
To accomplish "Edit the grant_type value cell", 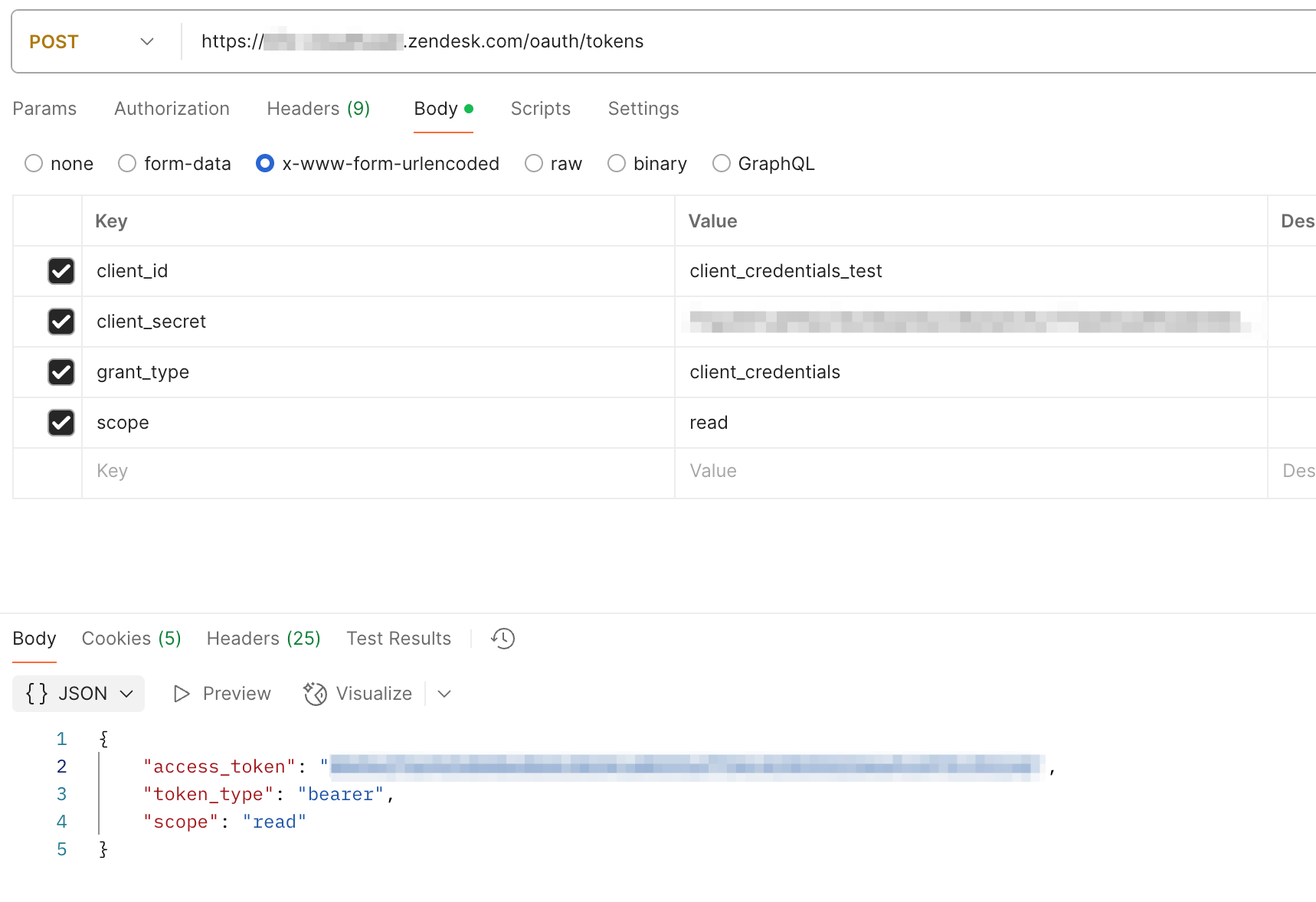I will (970, 372).
